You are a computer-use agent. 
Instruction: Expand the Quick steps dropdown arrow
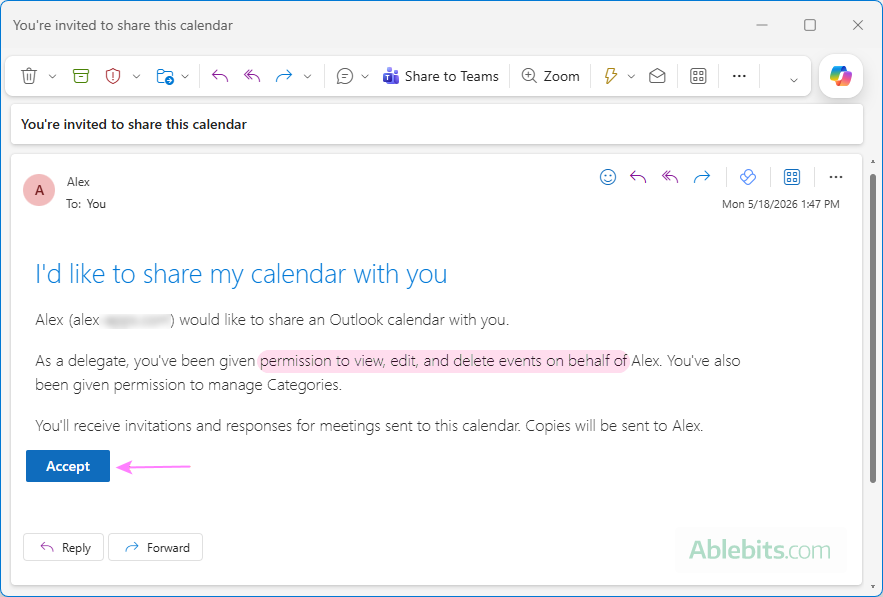click(631, 77)
